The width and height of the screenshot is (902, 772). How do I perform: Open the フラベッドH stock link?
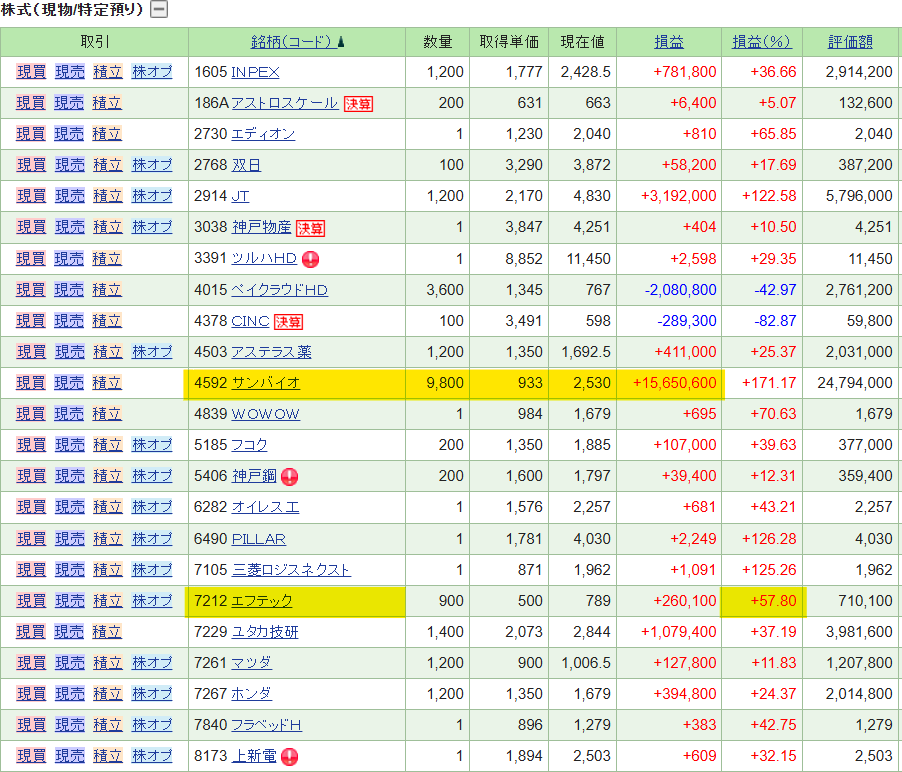[266, 725]
